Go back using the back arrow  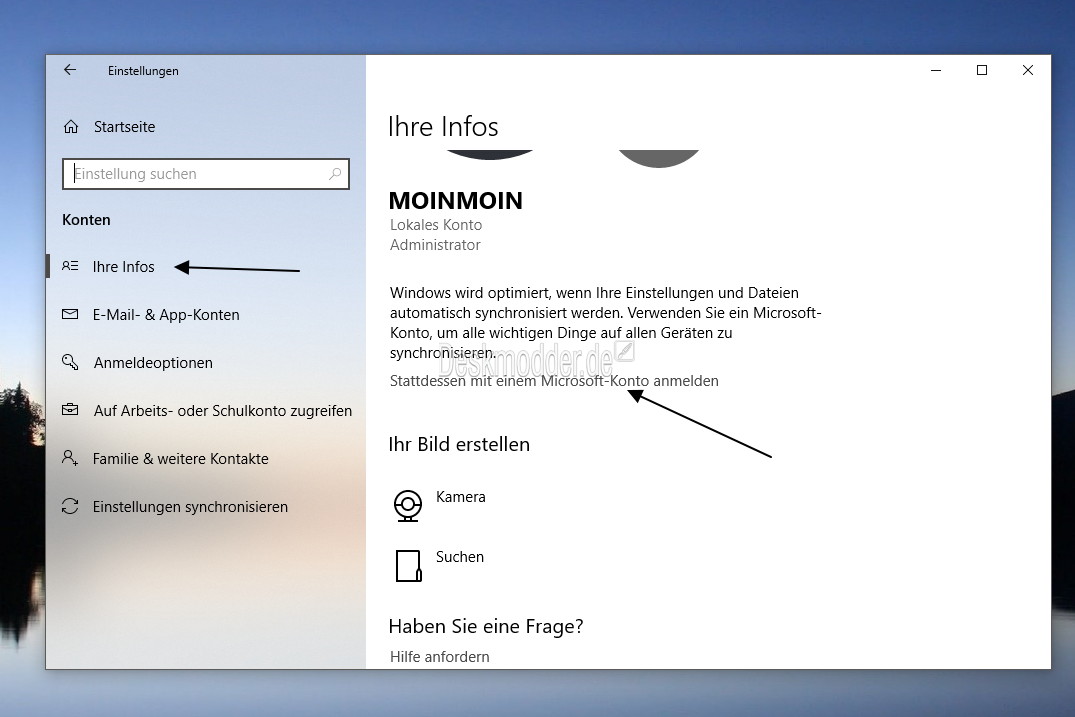point(70,70)
